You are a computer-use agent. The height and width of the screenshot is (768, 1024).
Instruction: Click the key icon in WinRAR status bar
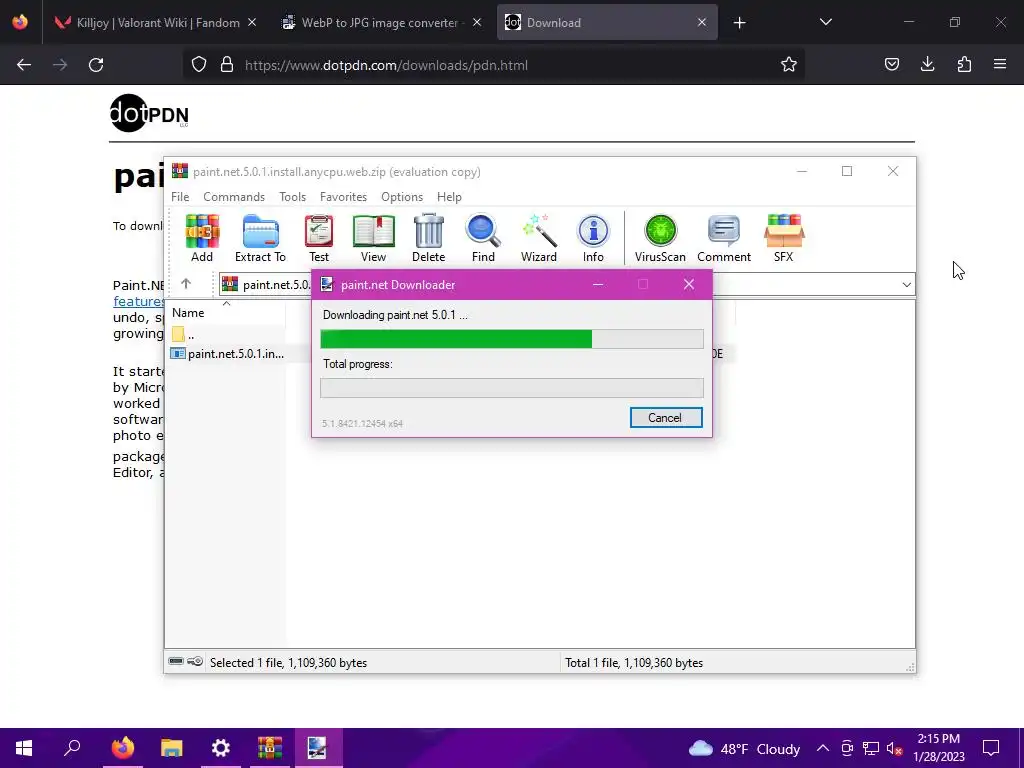[x=195, y=662]
